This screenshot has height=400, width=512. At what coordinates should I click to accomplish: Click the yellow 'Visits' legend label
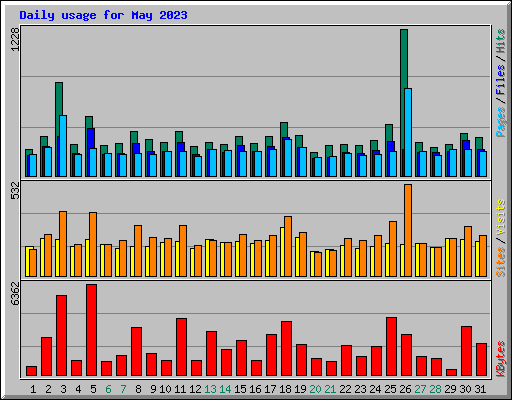point(500,218)
